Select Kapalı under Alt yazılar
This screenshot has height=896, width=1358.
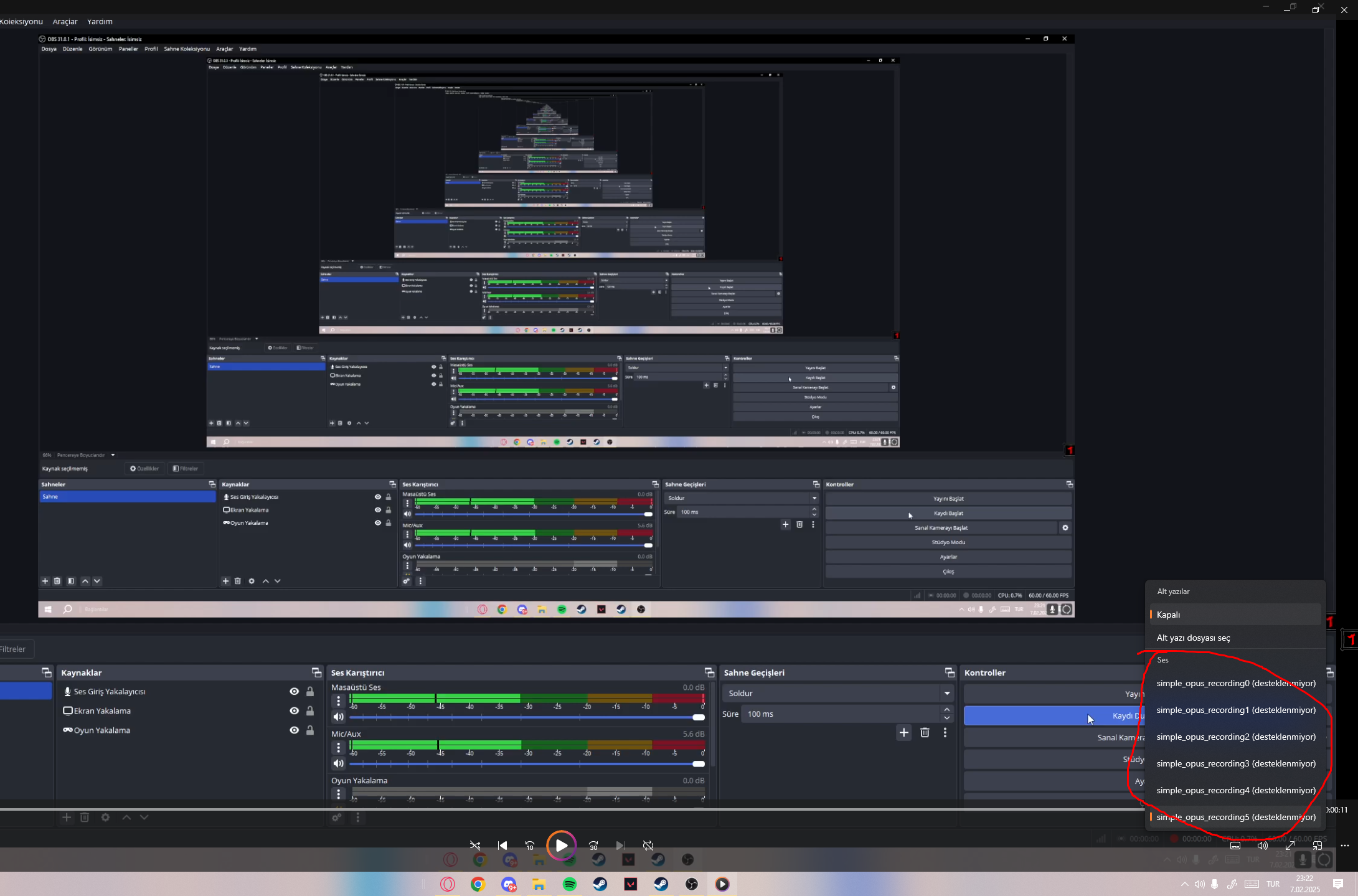(1235, 615)
